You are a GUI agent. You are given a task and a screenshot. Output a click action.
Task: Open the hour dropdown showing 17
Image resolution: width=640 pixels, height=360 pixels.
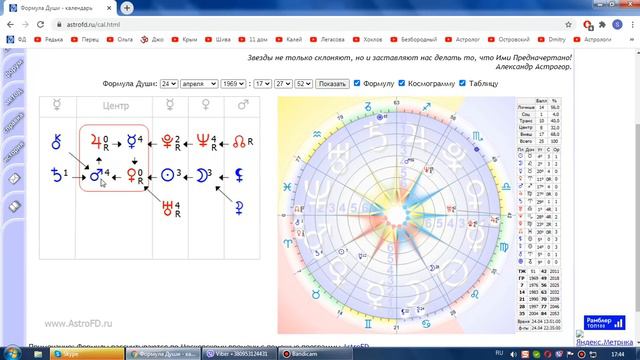pyautogui.click(x=262, y=84)
